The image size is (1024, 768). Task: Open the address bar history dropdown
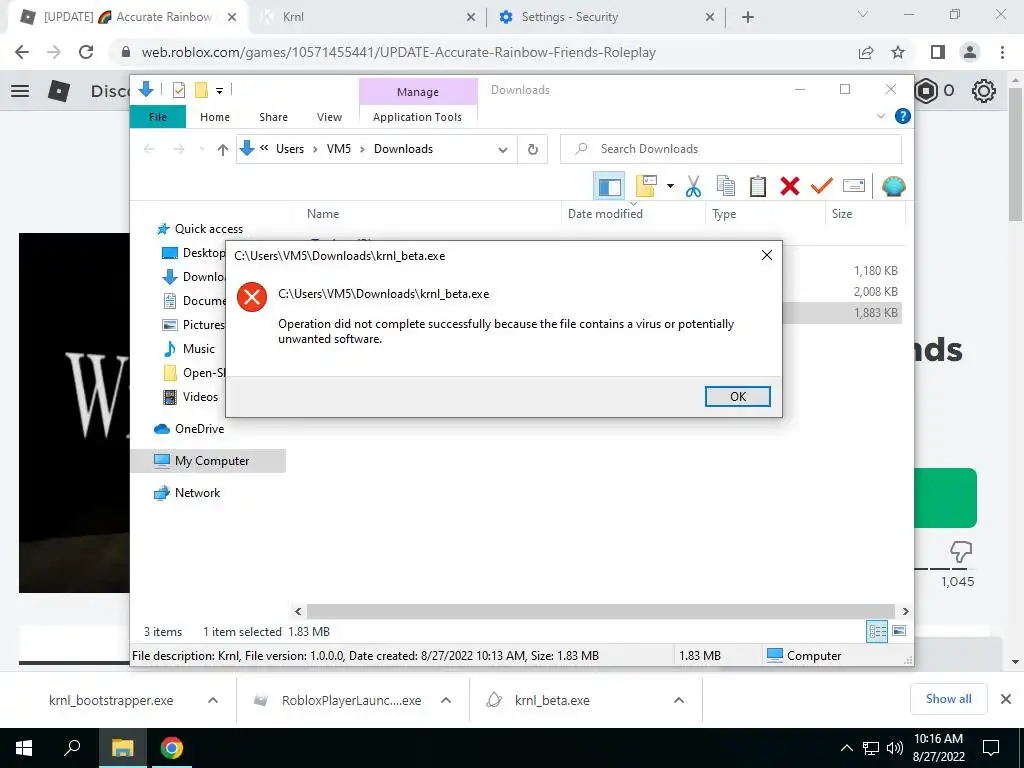(x=502, y=150)
